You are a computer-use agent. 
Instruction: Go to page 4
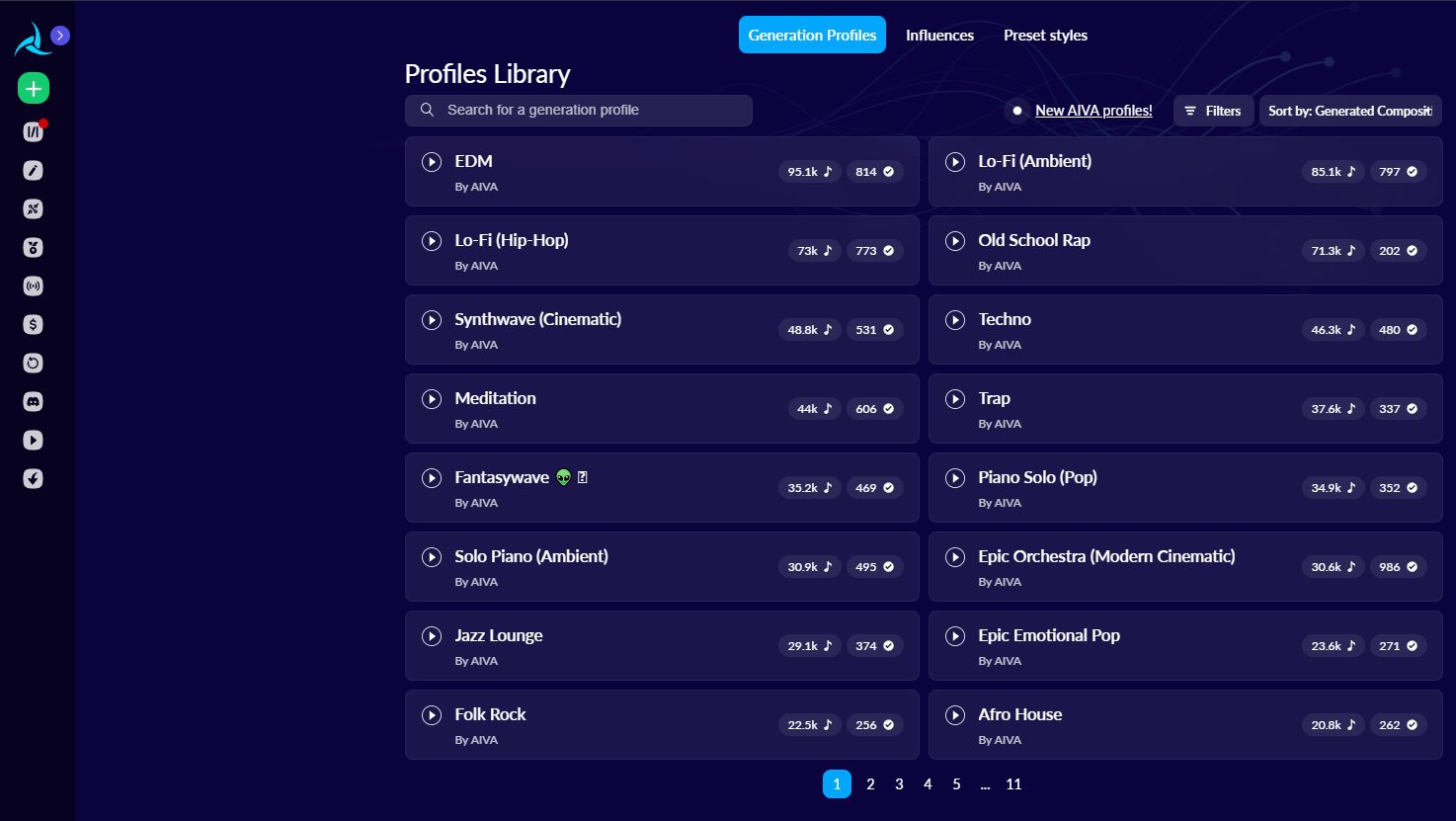point(928,784)
